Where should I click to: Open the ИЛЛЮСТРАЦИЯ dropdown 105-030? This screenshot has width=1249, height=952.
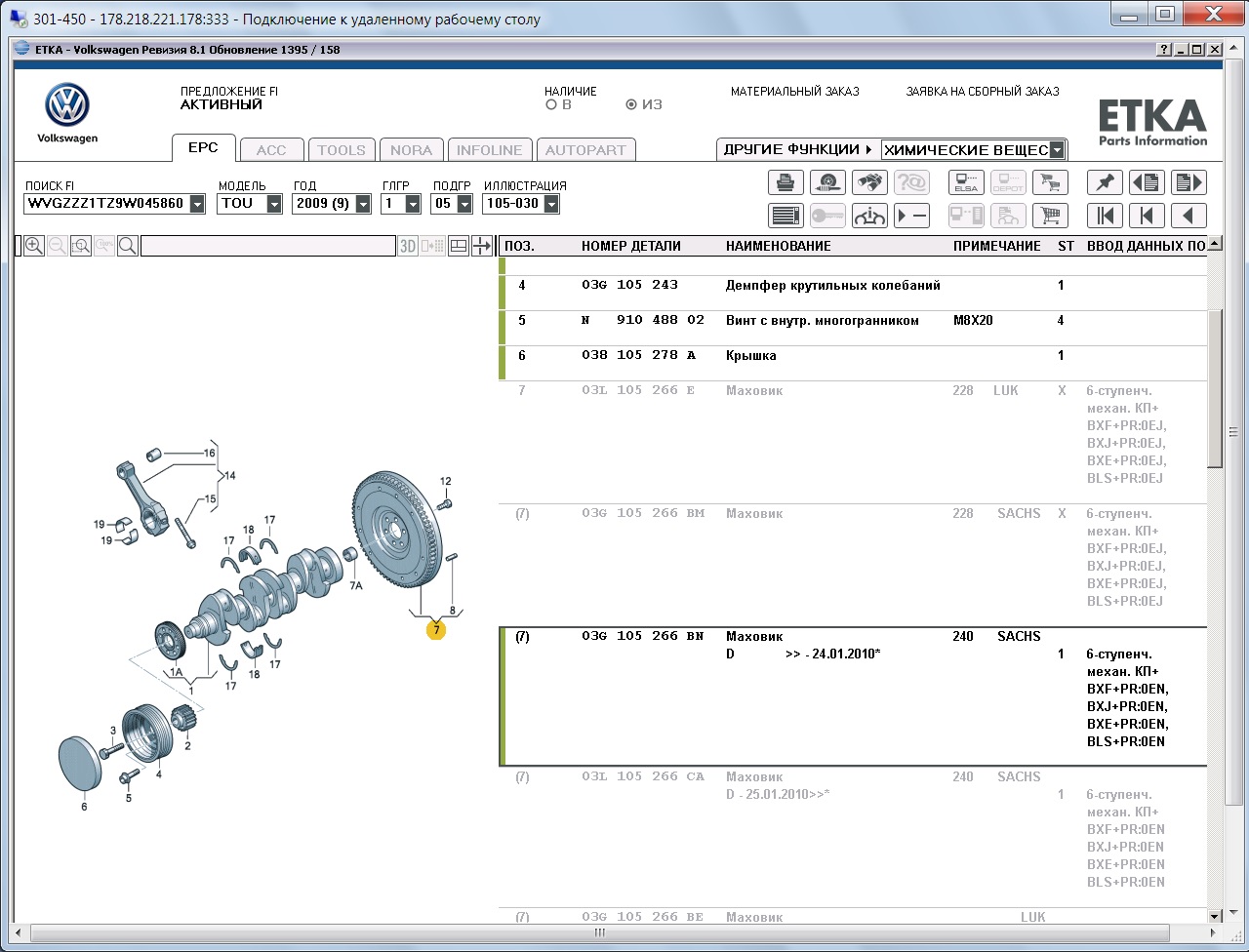click(551, 204)
